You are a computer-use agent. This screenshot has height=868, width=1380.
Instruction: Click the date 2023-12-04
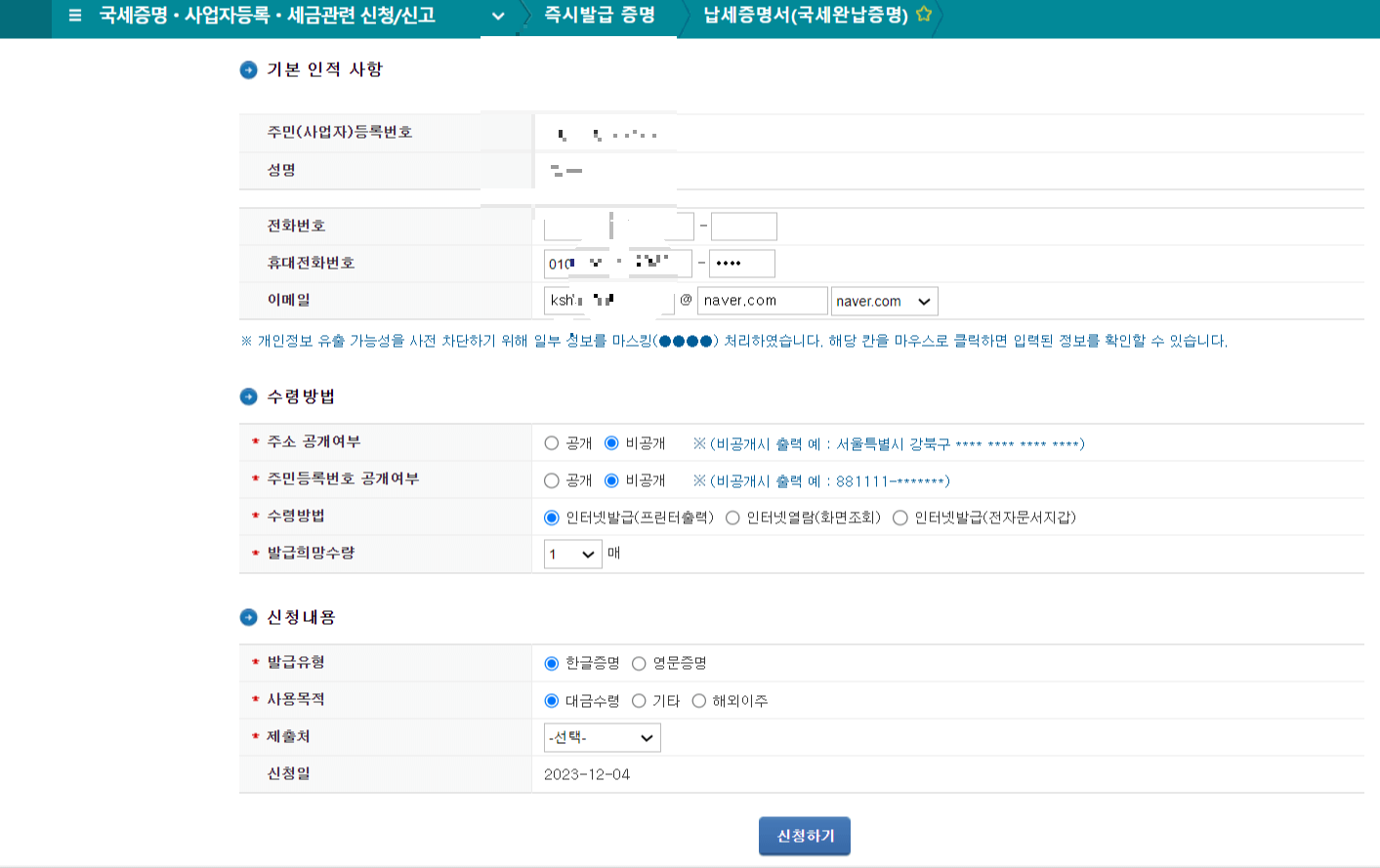point(587,774)
